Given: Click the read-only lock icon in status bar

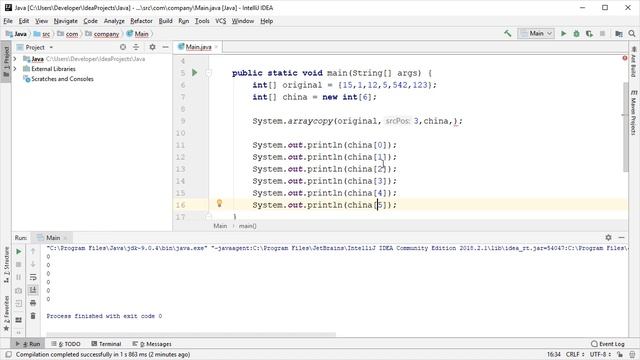Looking at the screenshot, I should [620, 355].
